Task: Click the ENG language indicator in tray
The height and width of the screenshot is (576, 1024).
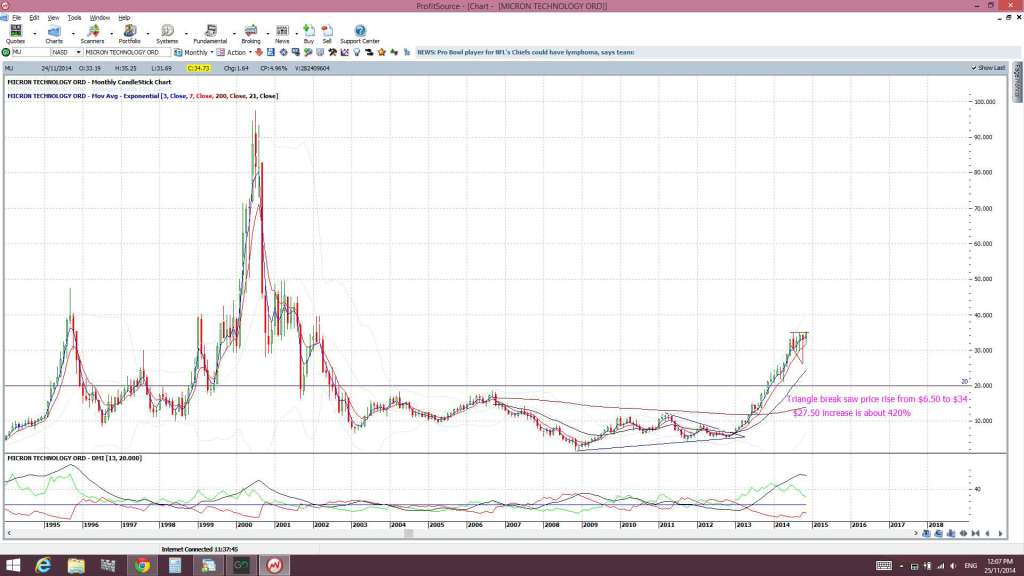Action: [970, 566]
